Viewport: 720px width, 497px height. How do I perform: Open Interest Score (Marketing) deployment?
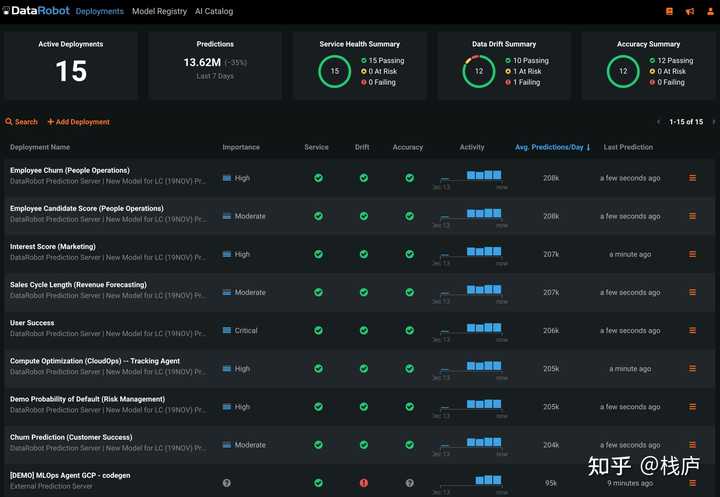click(53, 247)
